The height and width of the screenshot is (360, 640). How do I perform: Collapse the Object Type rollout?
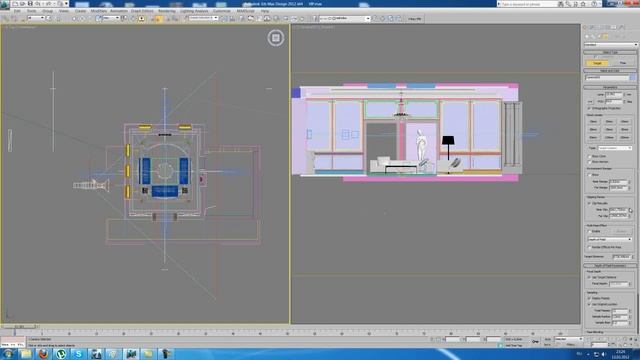pyautogui.click(x=610, y=52)
